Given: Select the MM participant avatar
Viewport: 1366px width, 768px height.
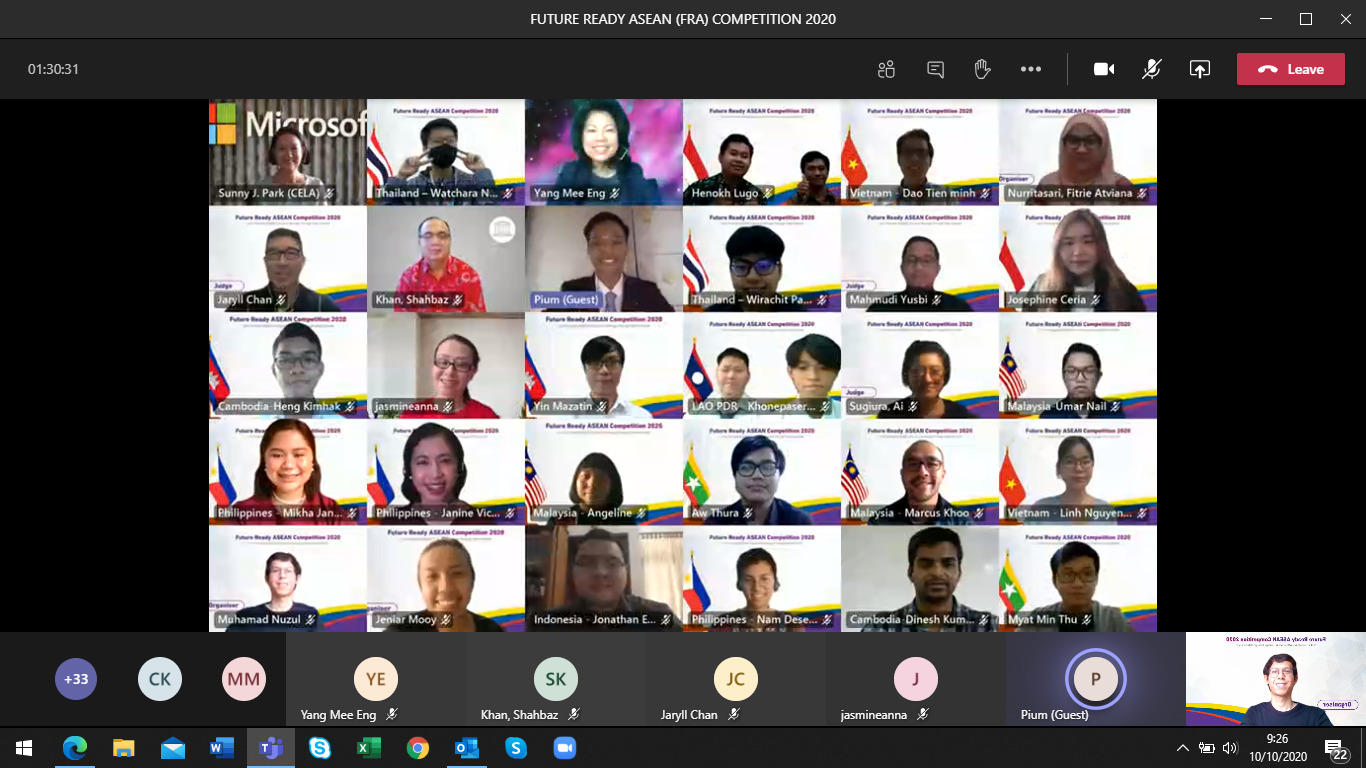Looking at the screenshot, I should click(243, 679).
